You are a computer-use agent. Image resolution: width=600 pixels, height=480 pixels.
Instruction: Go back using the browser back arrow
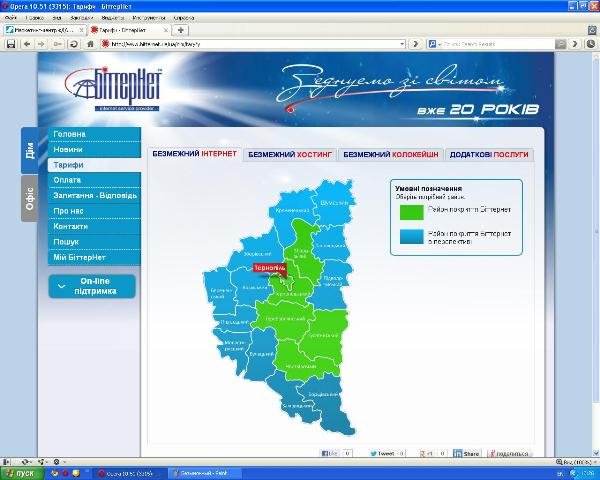tap(27, 44)
